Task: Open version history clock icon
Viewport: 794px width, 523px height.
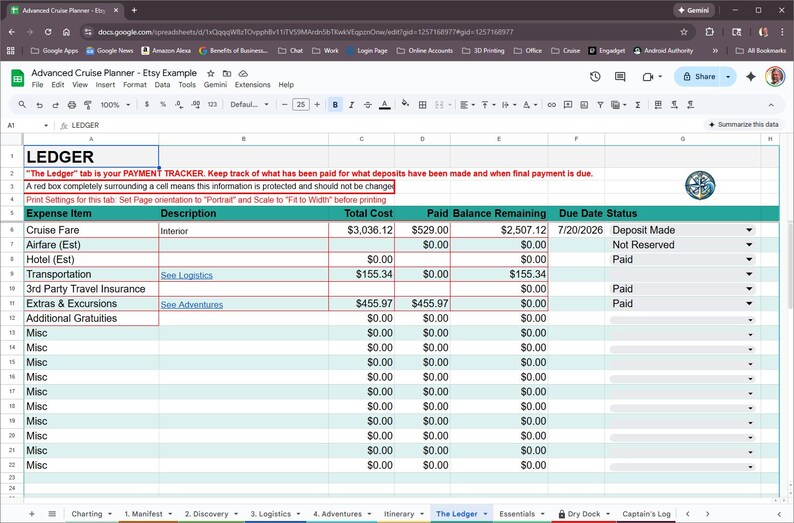Action: [x=595, y=76]
